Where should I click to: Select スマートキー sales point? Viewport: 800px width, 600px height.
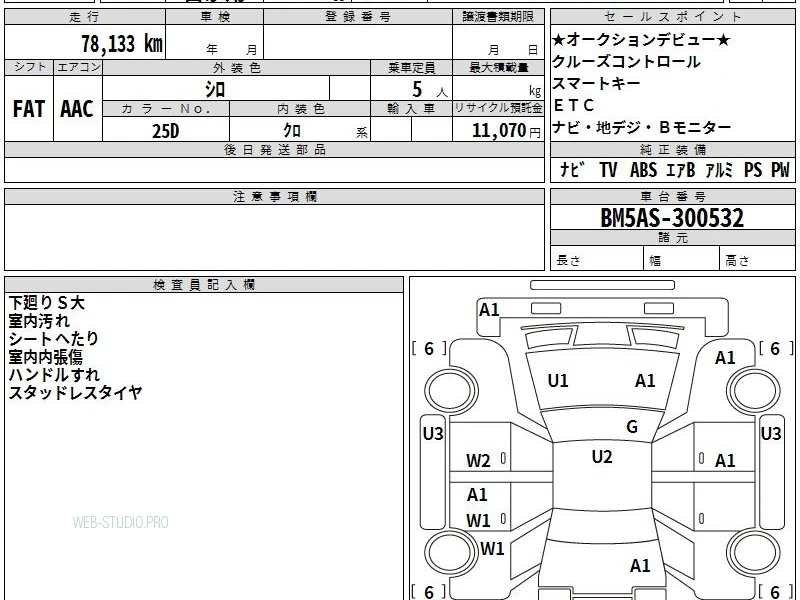596,83
